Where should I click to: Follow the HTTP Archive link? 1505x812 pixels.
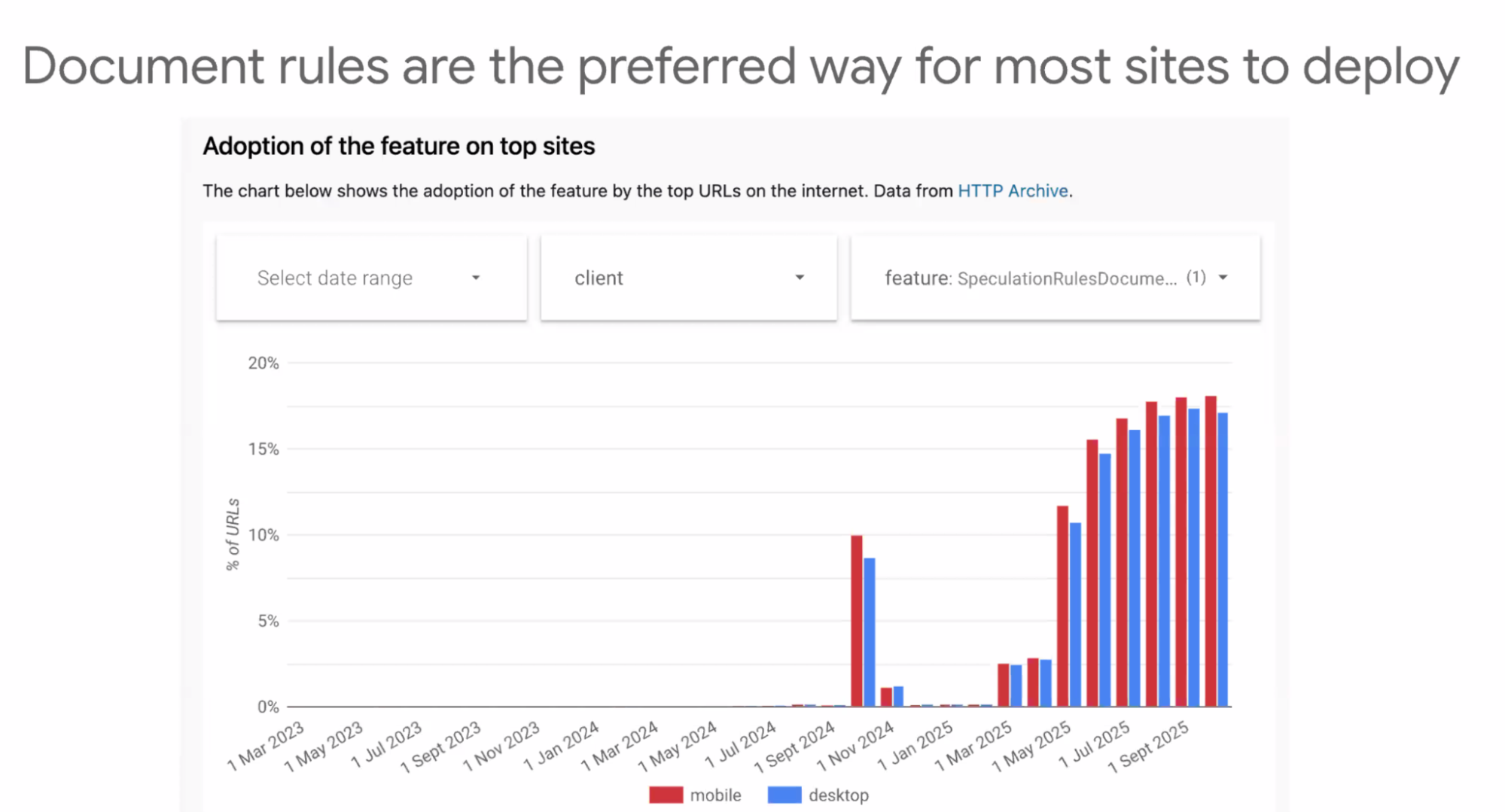(1013, 191)
